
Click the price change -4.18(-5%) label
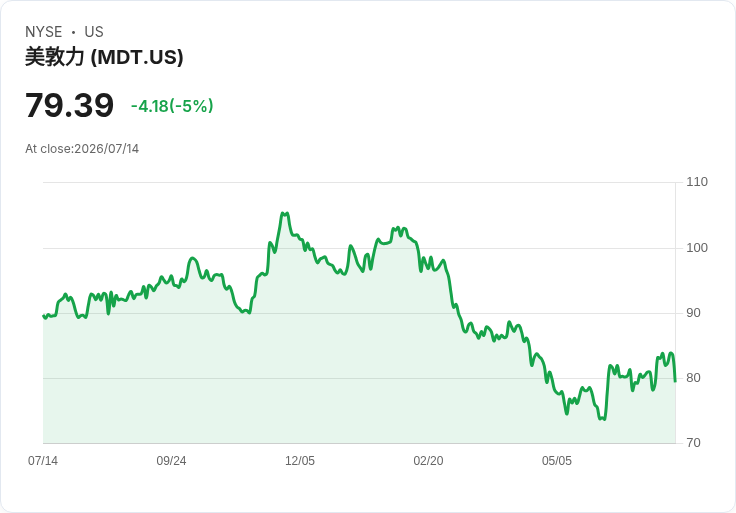pyautogui.click(x=172, y=106)
